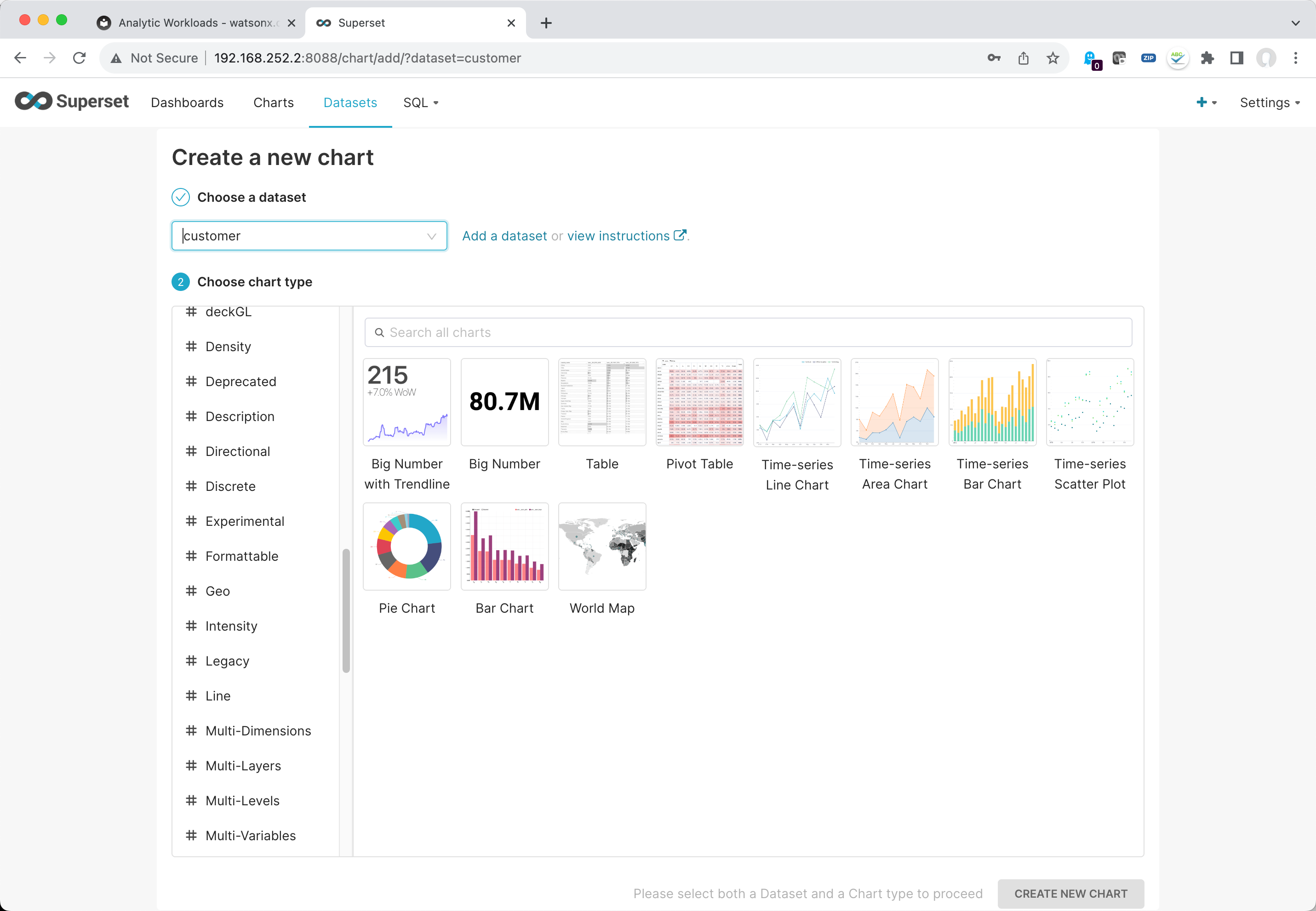Click the Not Secure warning icon
1316x911 pixels.
pos(116,58)
